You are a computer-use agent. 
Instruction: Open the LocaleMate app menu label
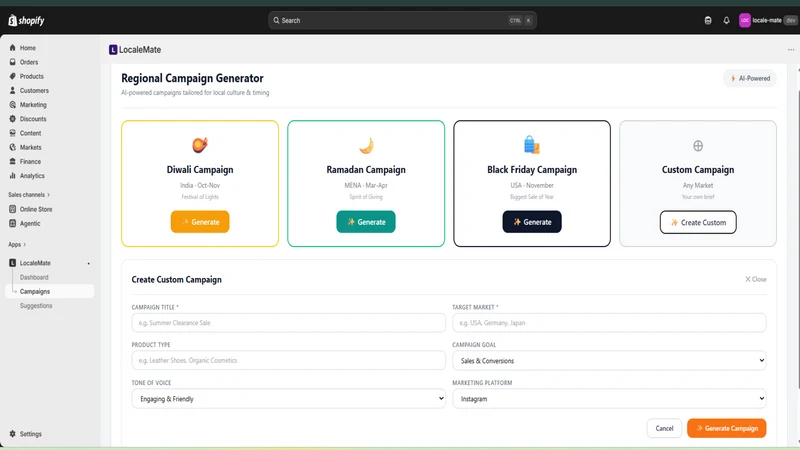pyautogui.click(x=35, y=263)
